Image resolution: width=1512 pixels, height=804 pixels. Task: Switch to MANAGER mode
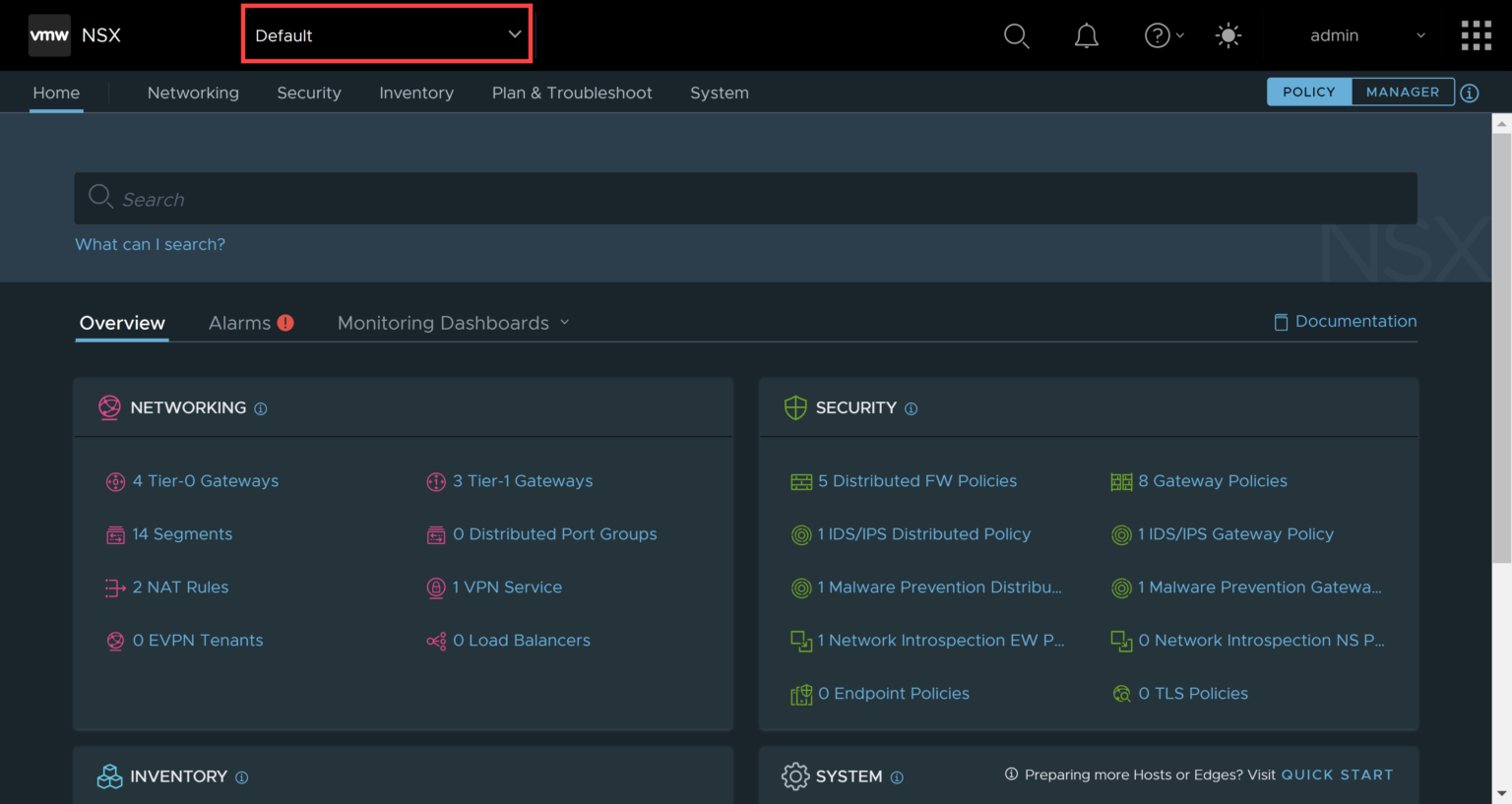pyautogui.click(x=1402, y=92)
